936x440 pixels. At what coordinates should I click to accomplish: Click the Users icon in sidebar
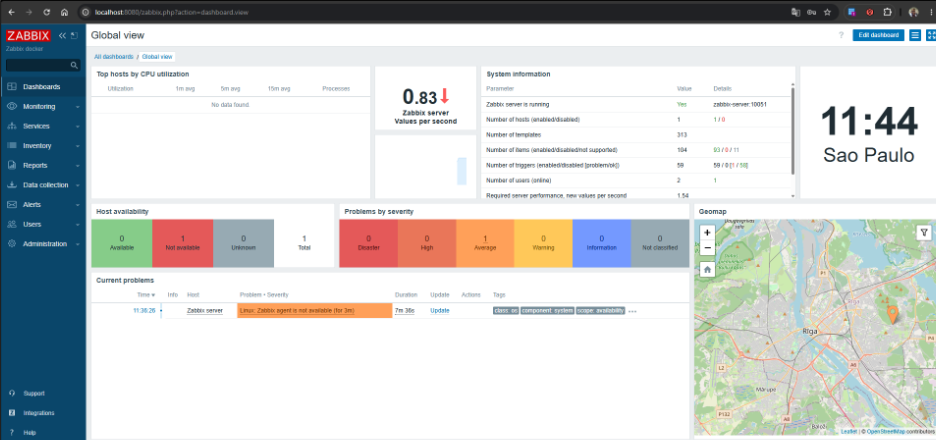pos(11,224)
